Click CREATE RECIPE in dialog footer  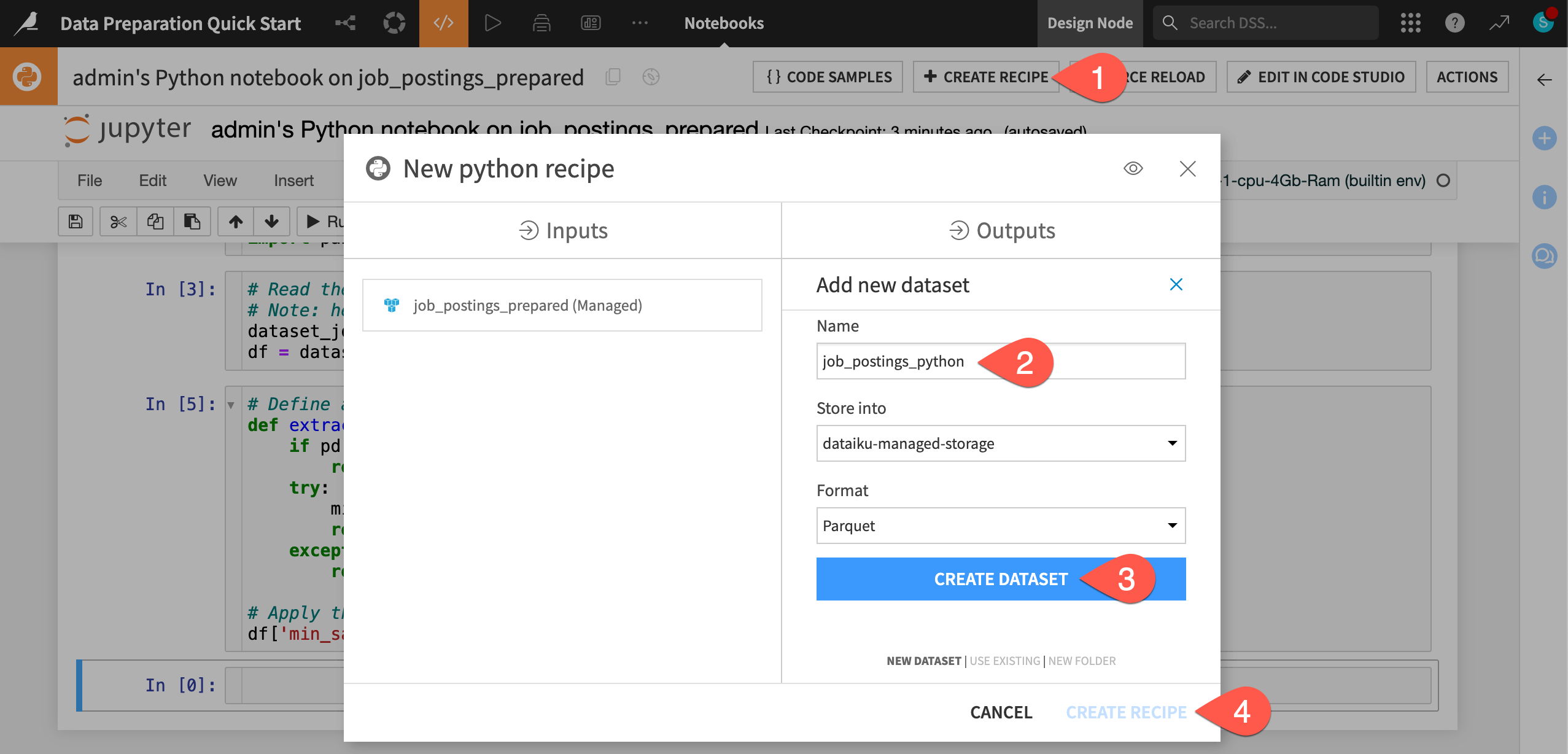click(x=1126, y=712)
